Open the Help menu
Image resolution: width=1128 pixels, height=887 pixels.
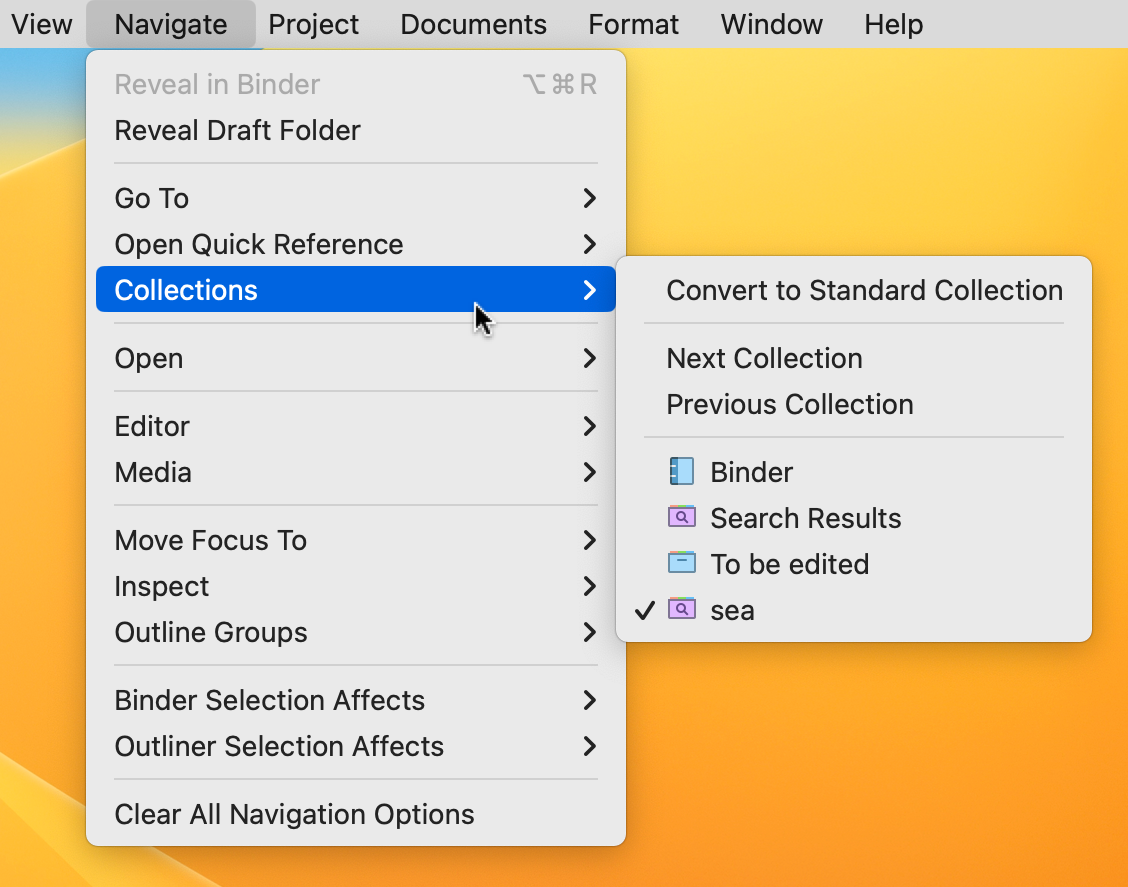[893, 24]
